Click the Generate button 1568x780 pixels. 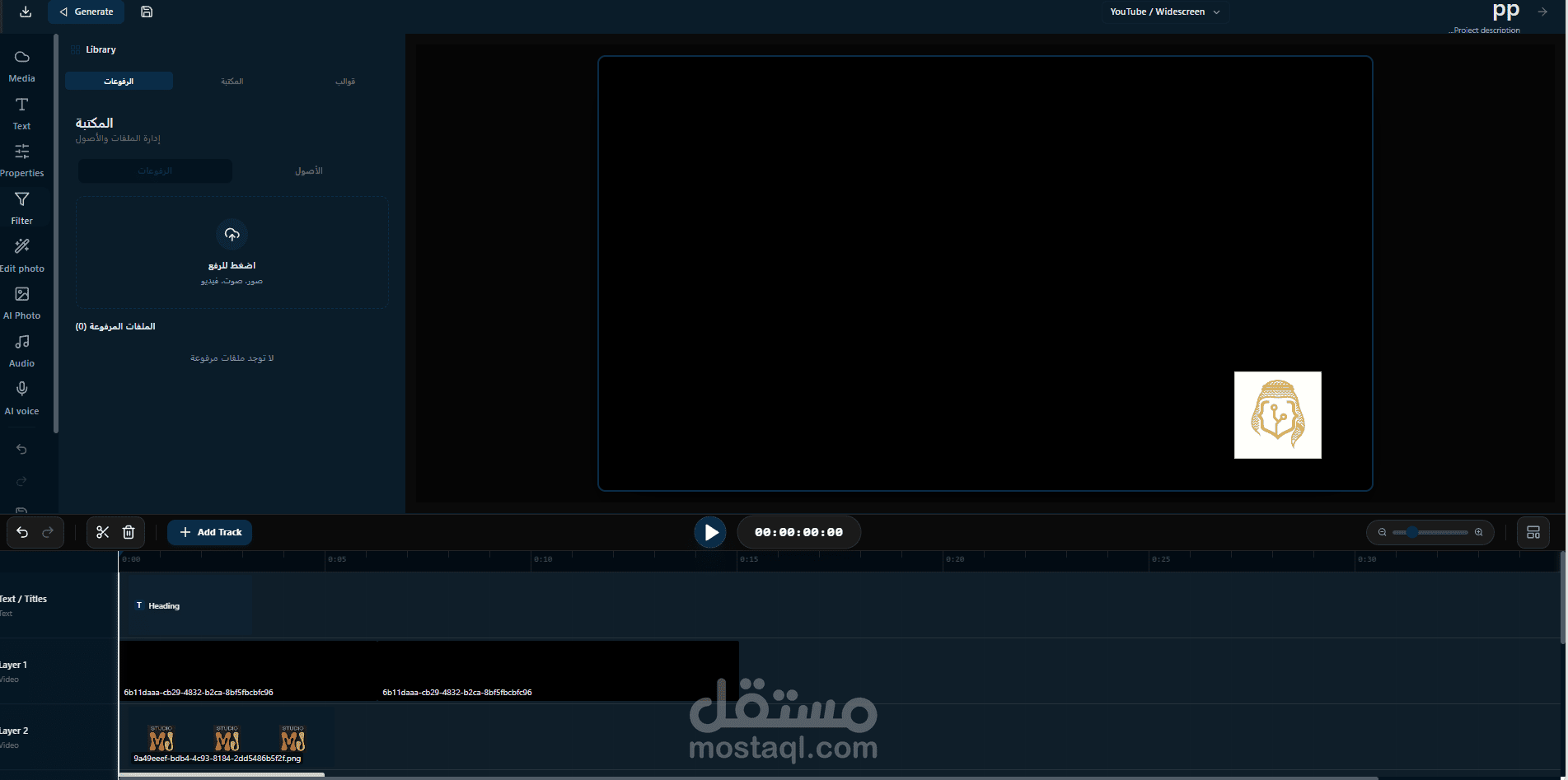(87, 12)
